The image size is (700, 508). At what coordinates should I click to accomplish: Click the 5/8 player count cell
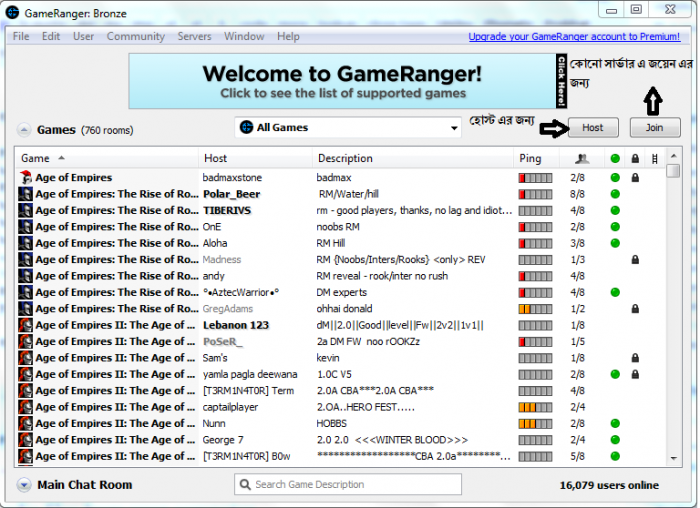click(578, 456)
